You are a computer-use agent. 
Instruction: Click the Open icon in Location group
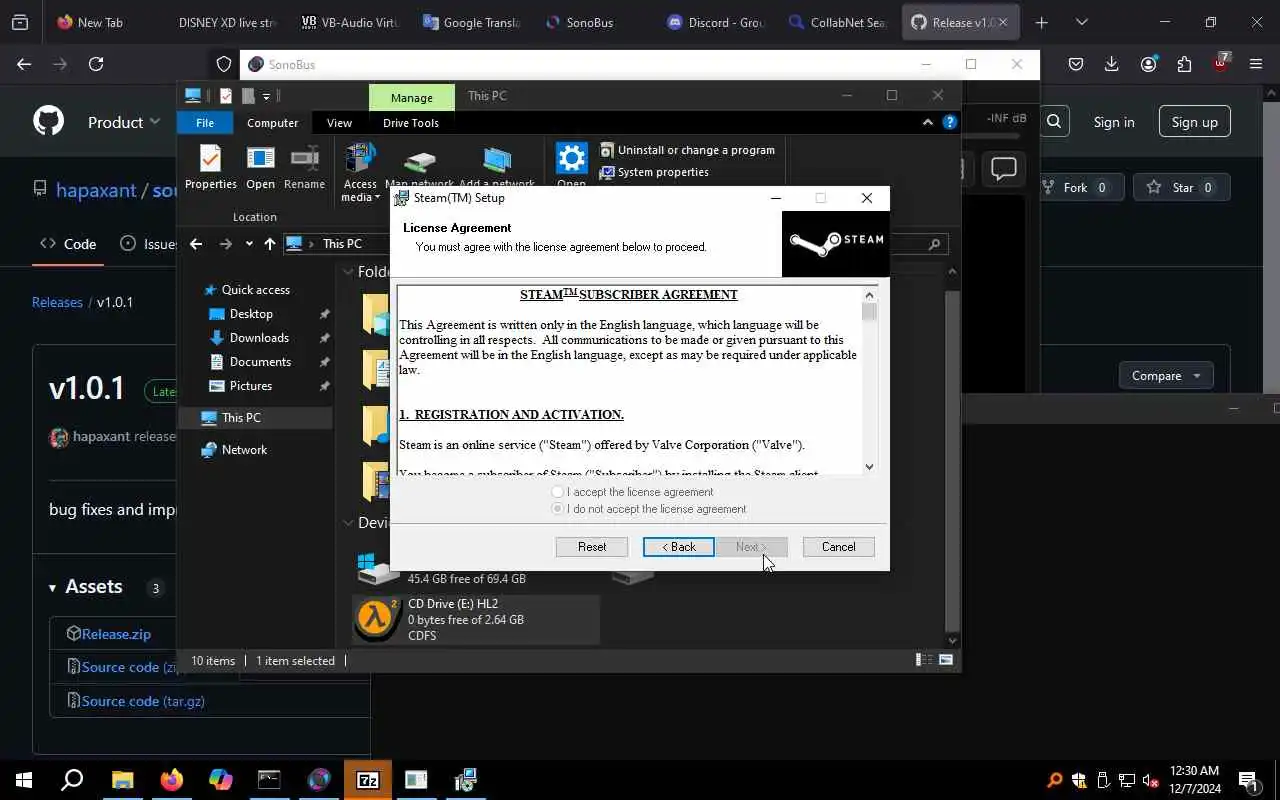[260, 167]
